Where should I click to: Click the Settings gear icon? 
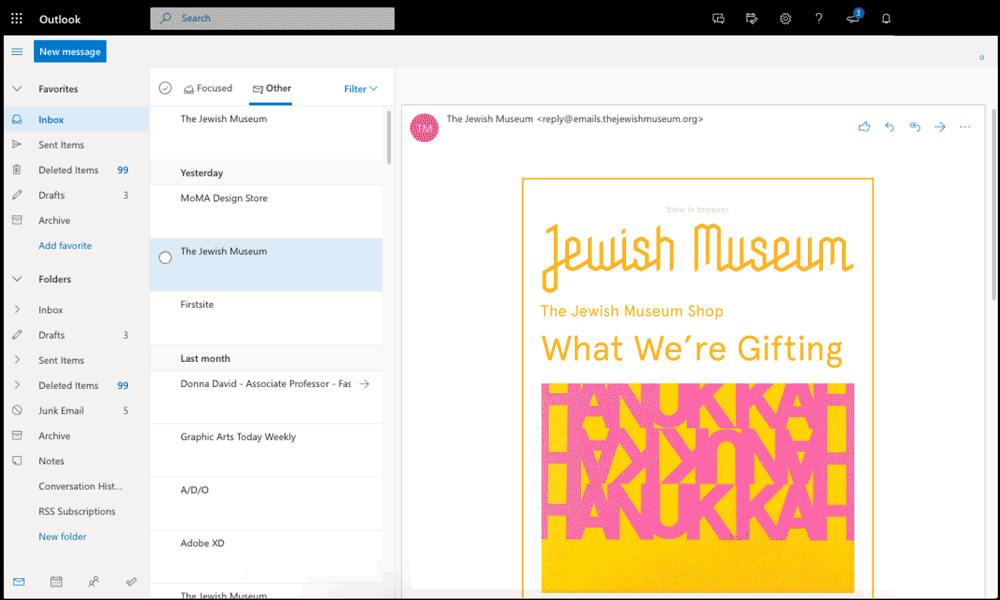pos(785,19)
